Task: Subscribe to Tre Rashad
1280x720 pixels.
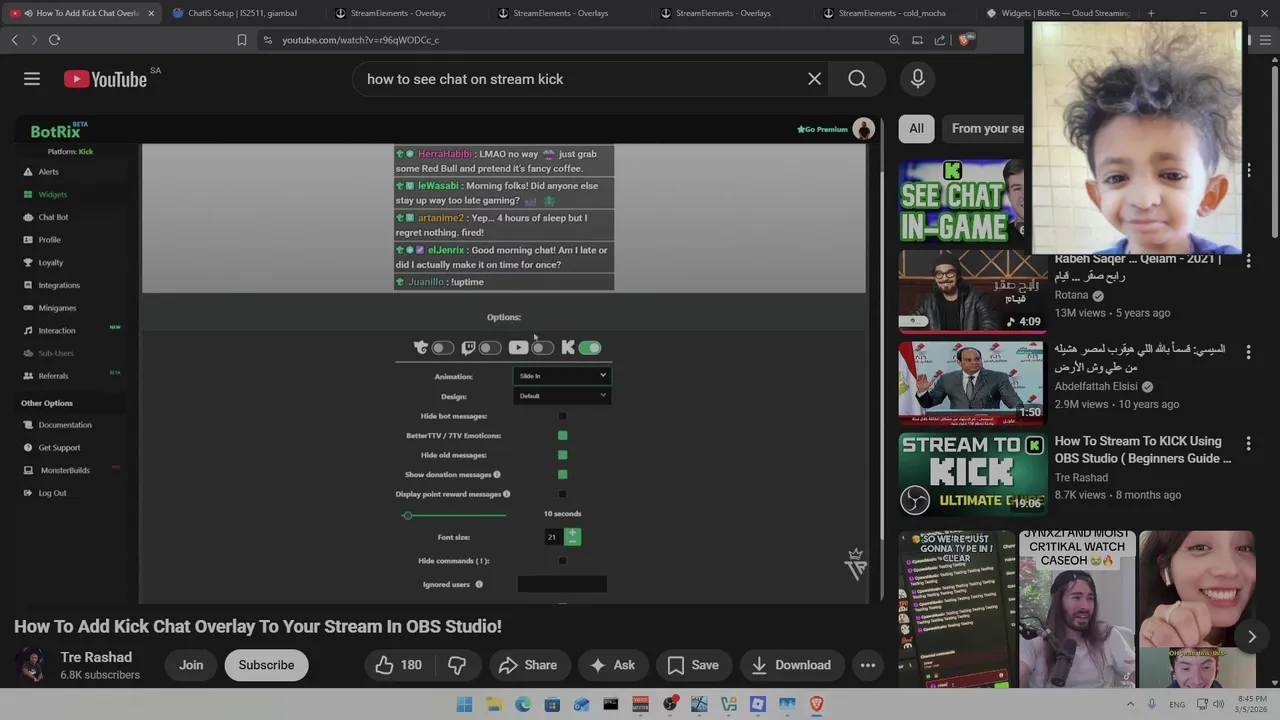Action: click(266, 665)
